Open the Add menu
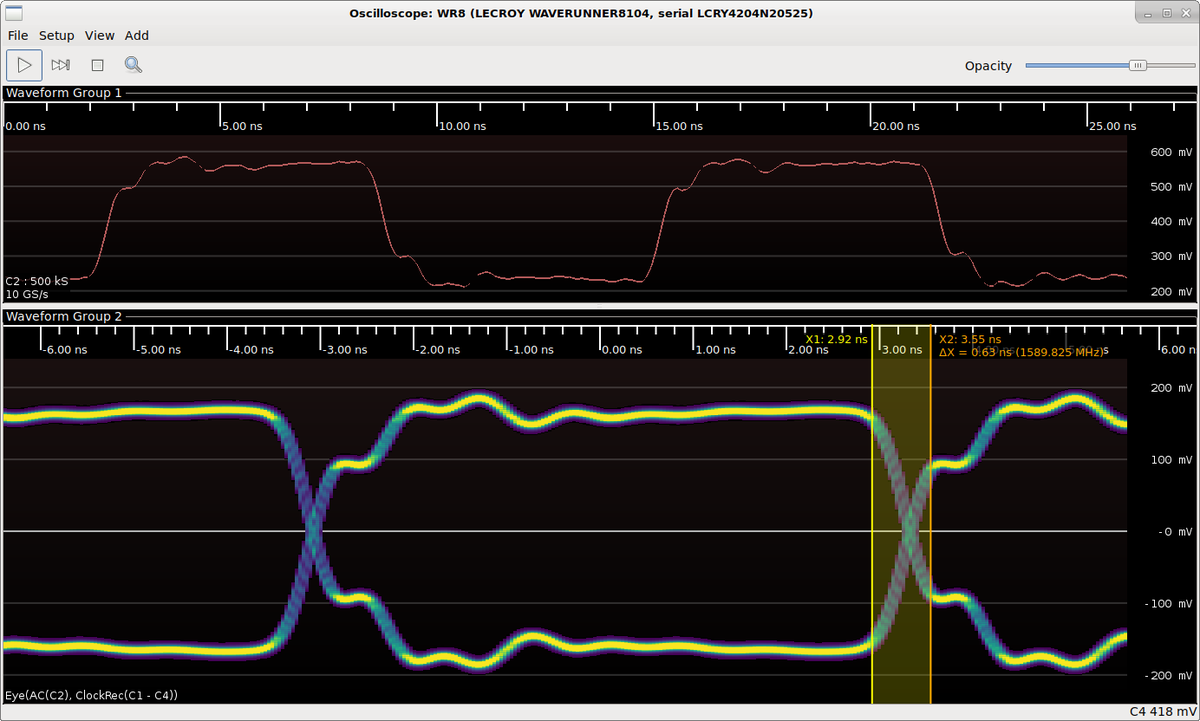Screen dimensions: 1200x721 (x=137, y=35)
